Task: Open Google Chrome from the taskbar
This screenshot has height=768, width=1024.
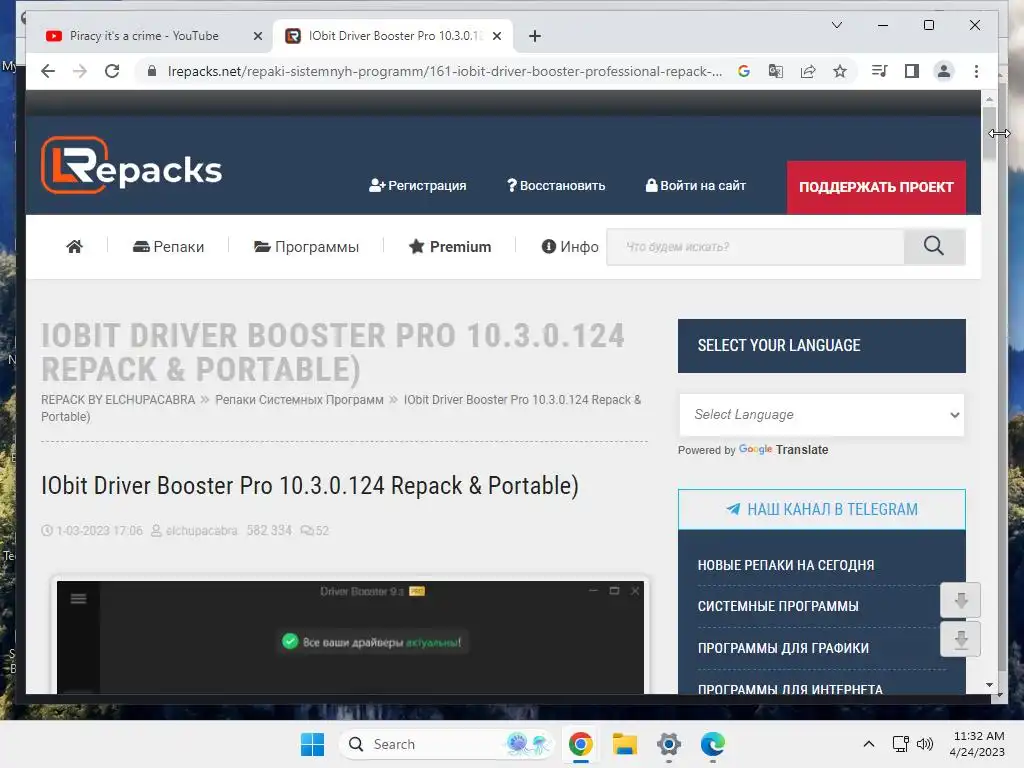Action: click(x=581, y=744)
